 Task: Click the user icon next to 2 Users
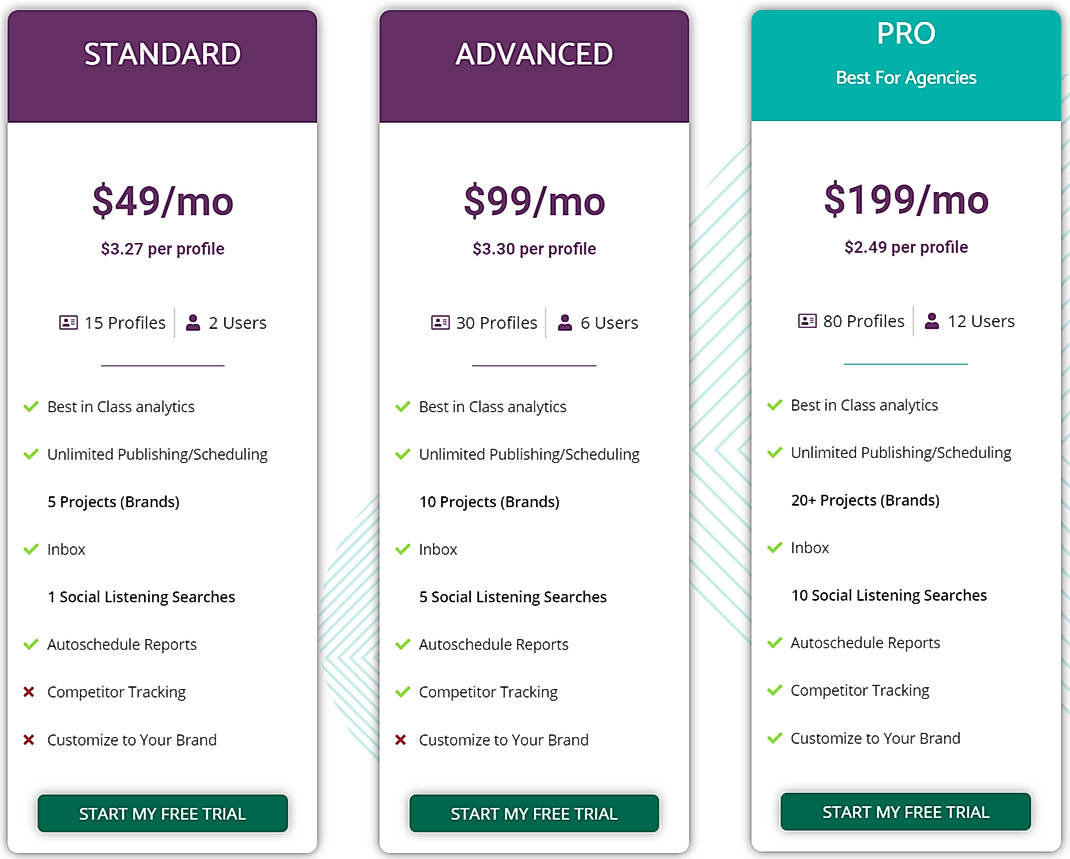pyautogui.click(x=194, y=322)
